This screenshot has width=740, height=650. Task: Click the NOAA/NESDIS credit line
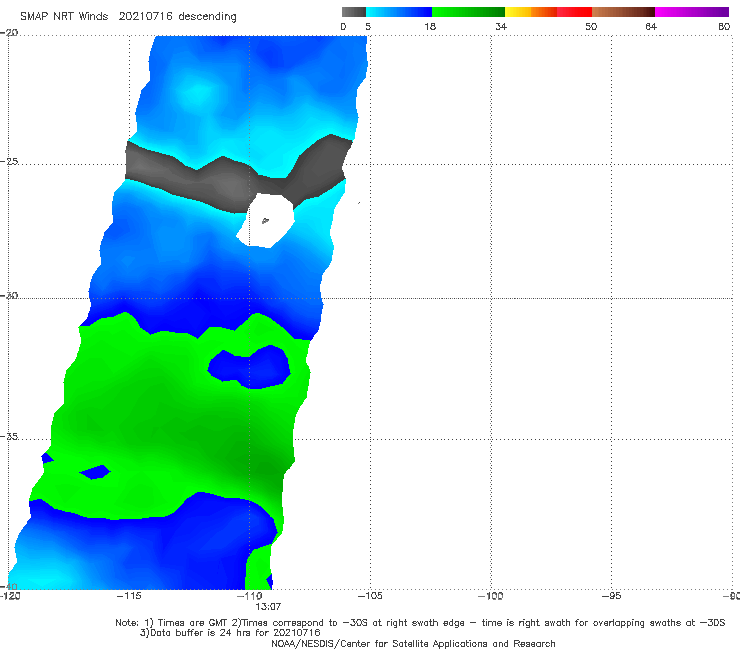point(413,644)
